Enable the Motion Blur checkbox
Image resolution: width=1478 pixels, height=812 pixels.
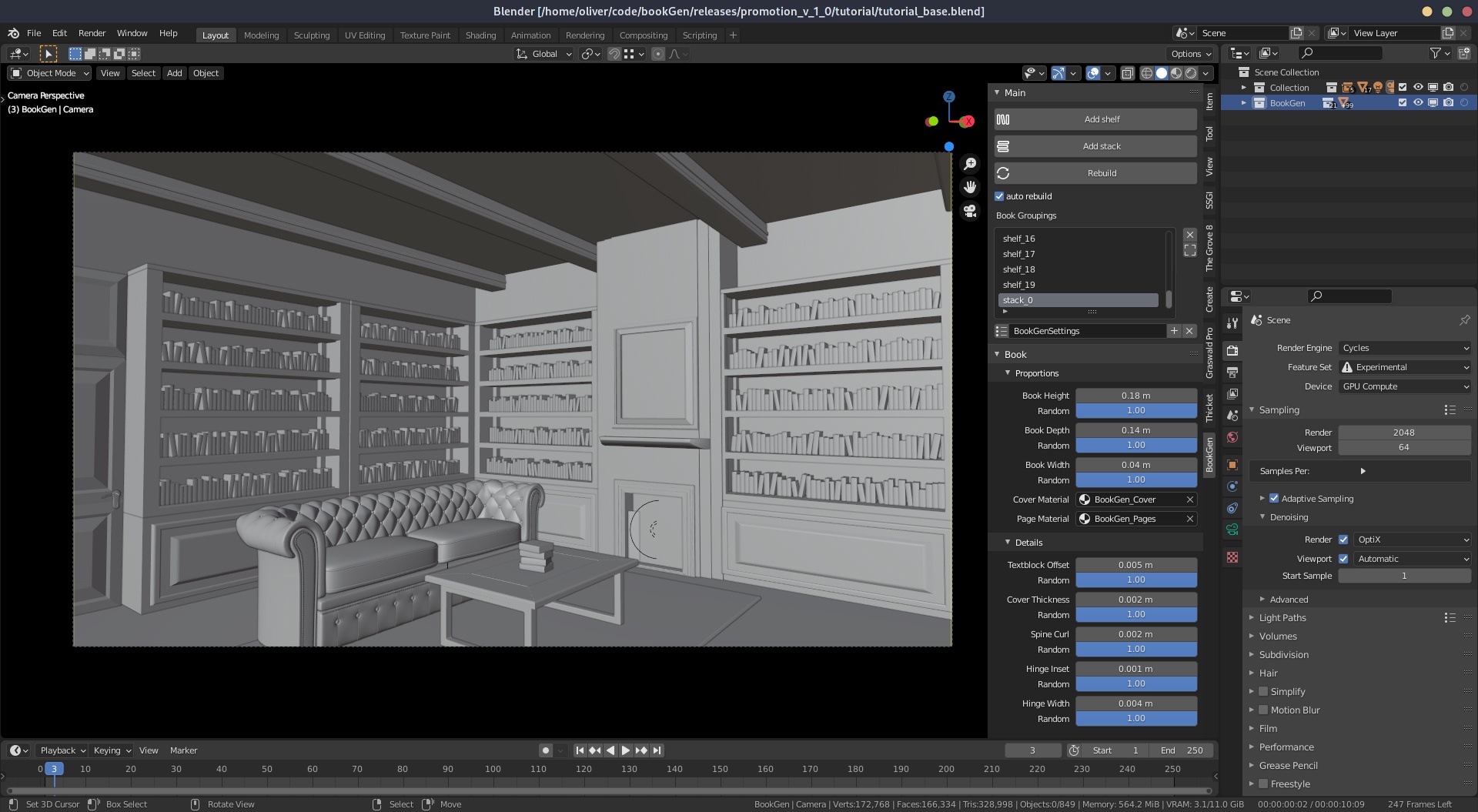(x=1263, y=710)
